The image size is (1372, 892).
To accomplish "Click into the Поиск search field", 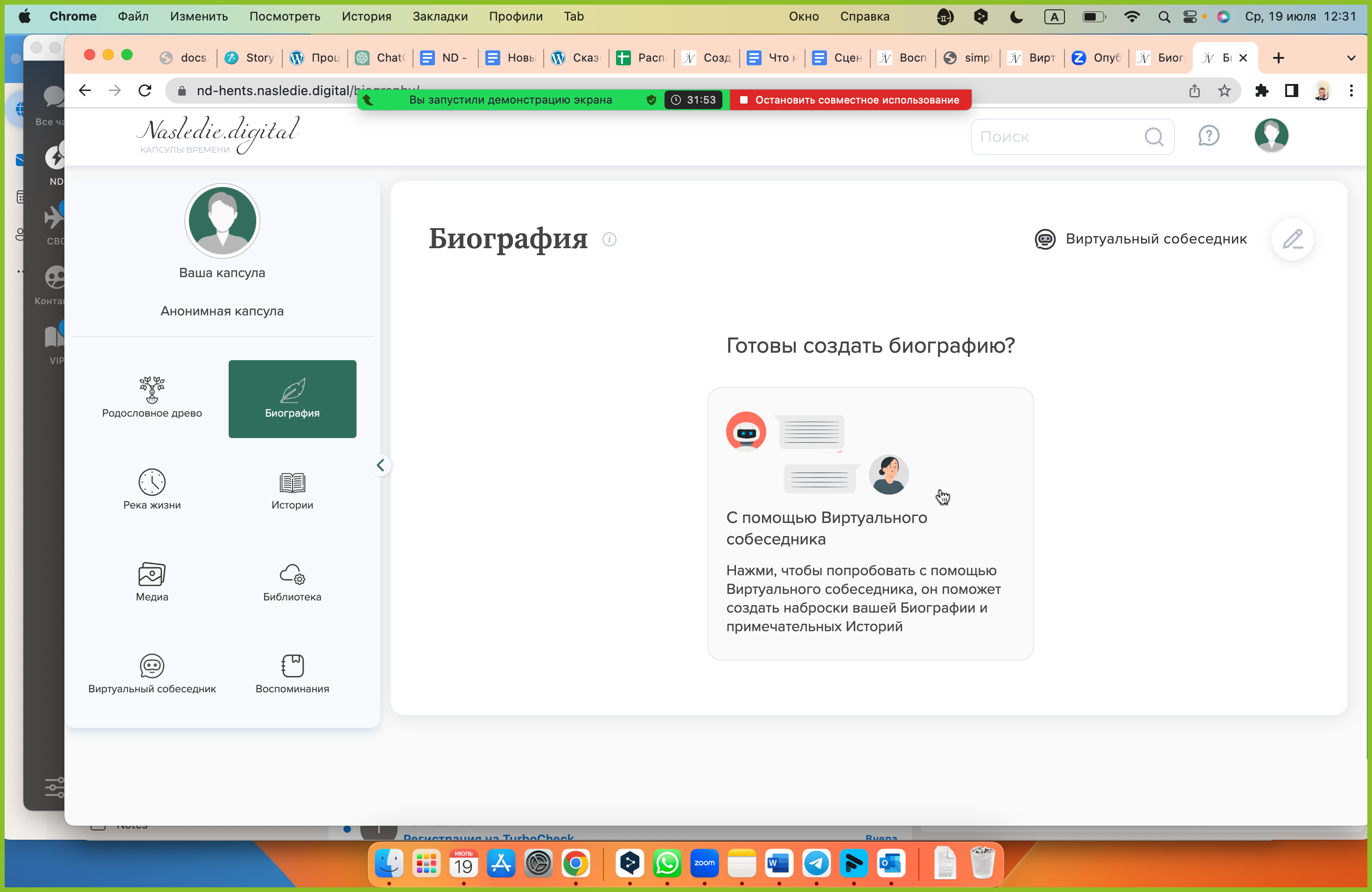I will [1072, 137].
